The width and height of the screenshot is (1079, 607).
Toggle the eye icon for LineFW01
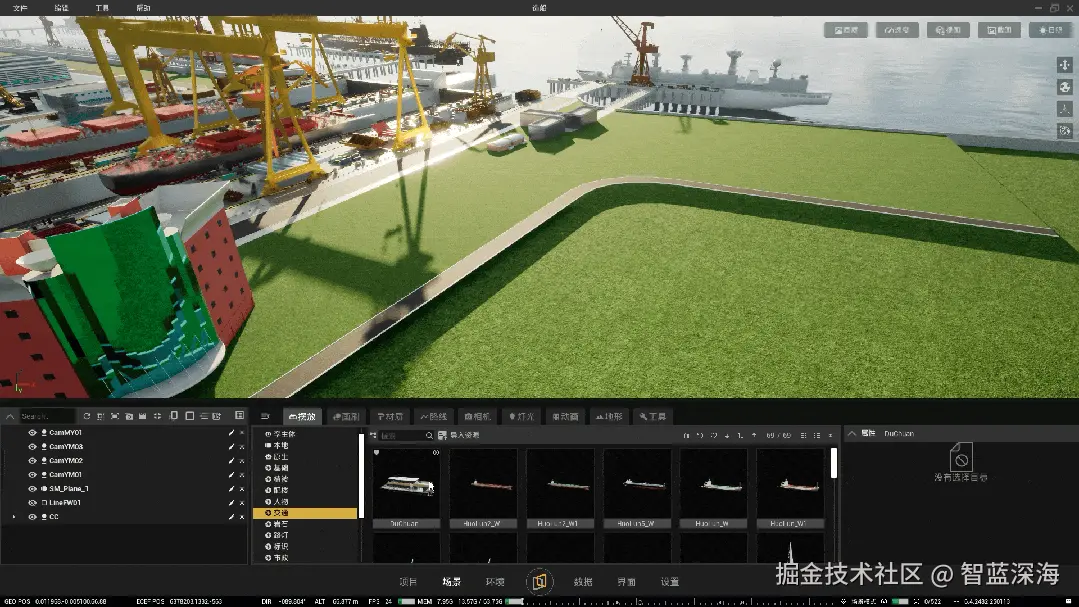coord(32,503)
